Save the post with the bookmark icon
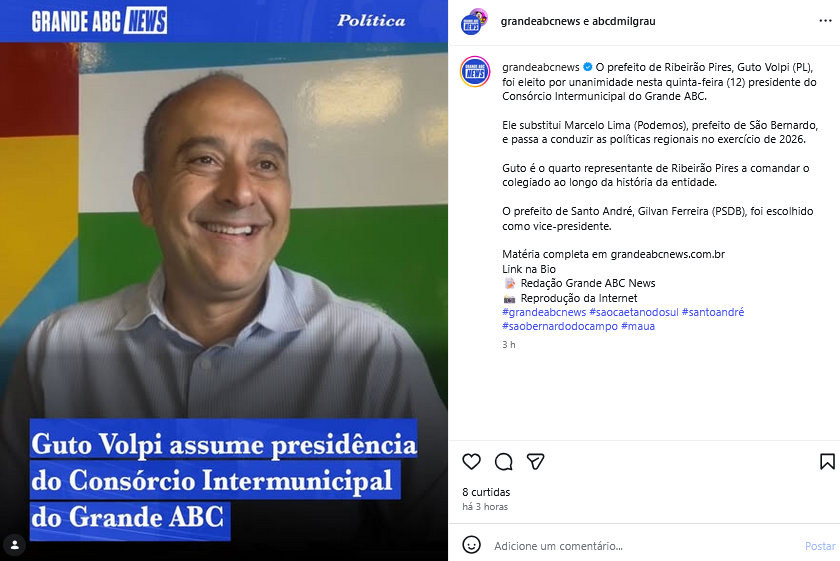 click(x=827, y=461)
